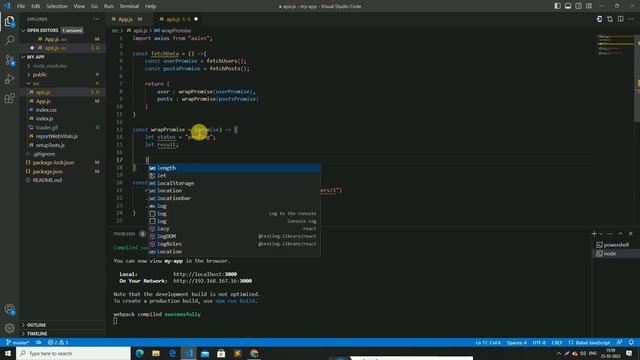
Task: Open App.js in the src file tree
Action: point(43,101)
